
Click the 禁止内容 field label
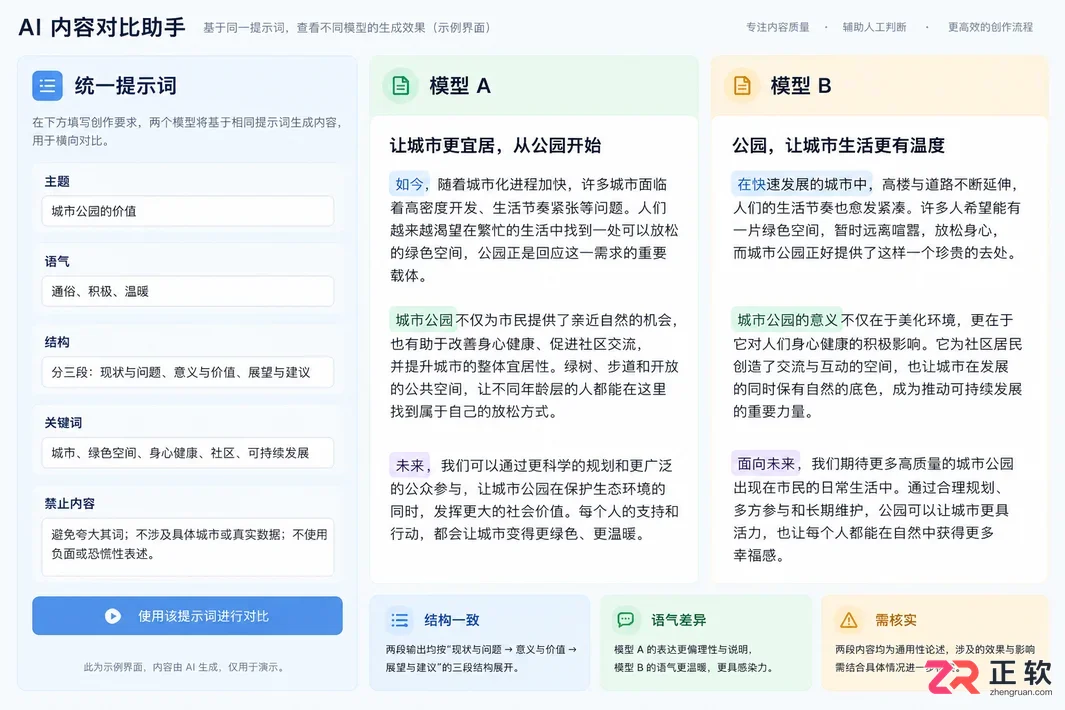coord(69,503)
